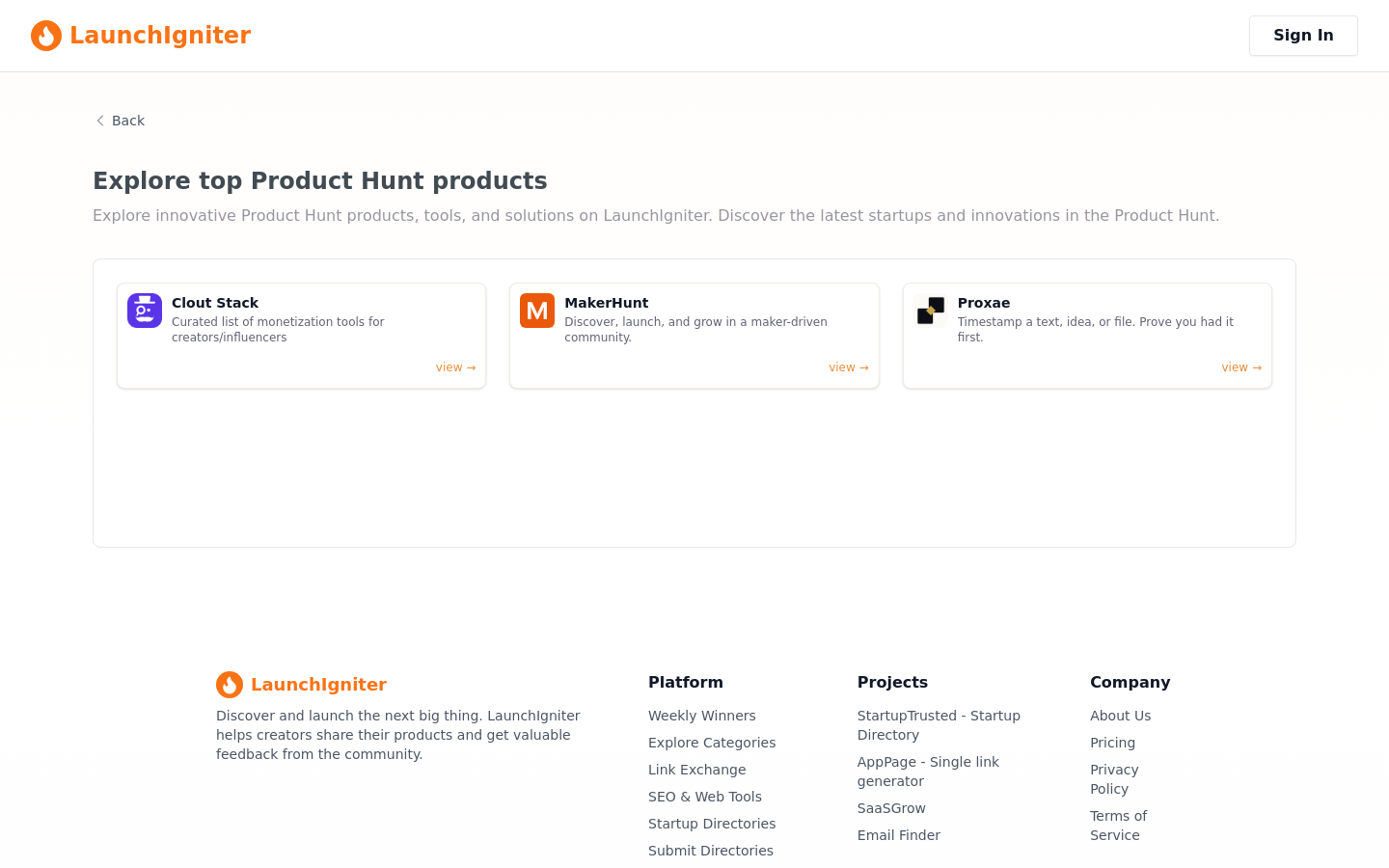Visit the Link Exchange page

pos(697,770)
